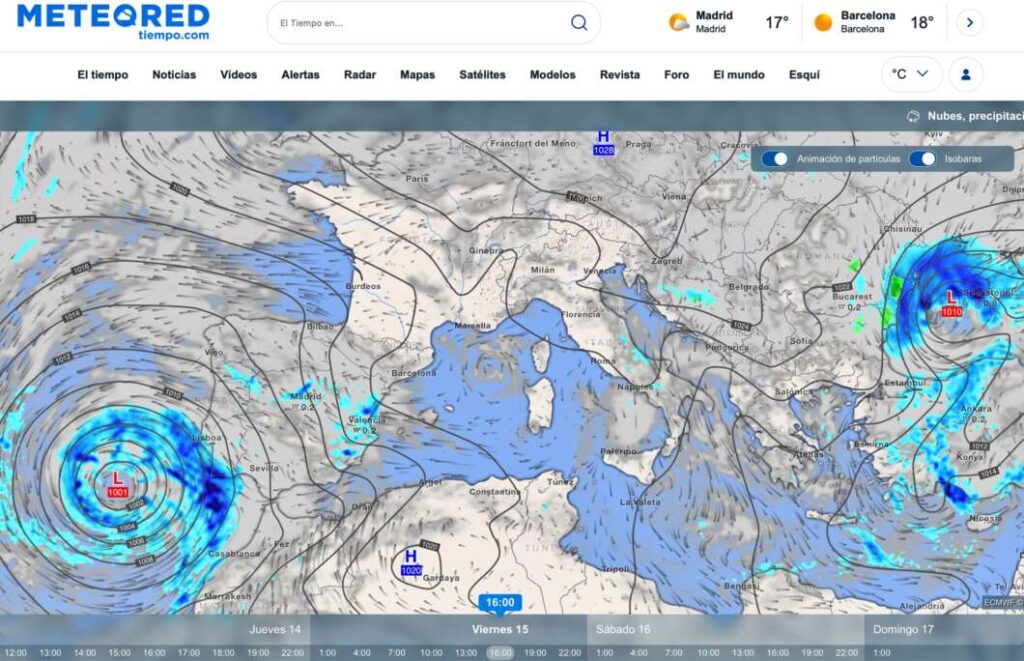Click the Madrid partly cloudy weather icon
The image size is (1024, 661).
coord(679,22)
